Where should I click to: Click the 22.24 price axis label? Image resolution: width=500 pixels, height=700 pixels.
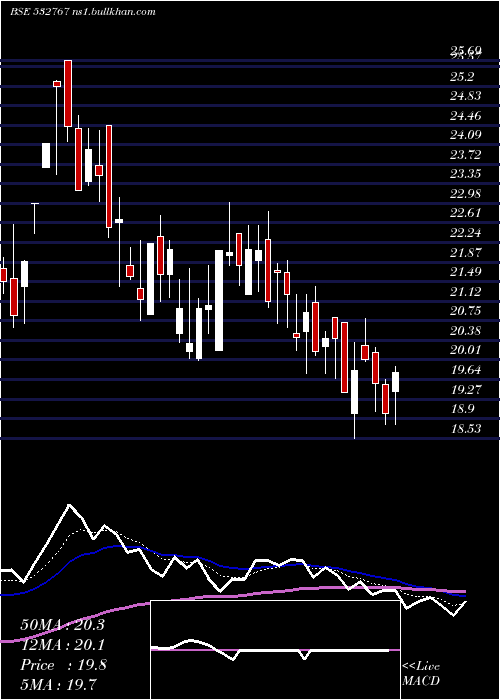(x=466, y=233)
